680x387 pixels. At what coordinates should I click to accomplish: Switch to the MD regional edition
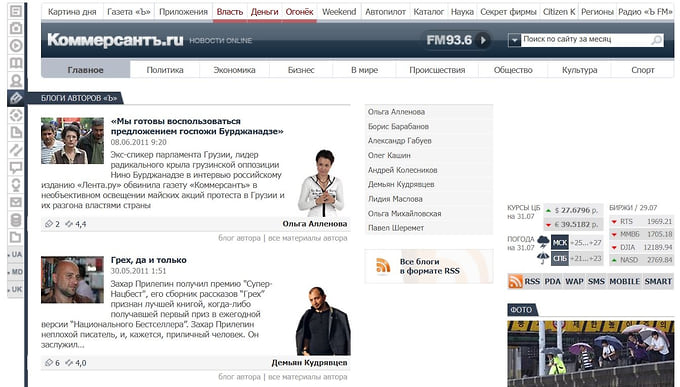coord(16,272)
